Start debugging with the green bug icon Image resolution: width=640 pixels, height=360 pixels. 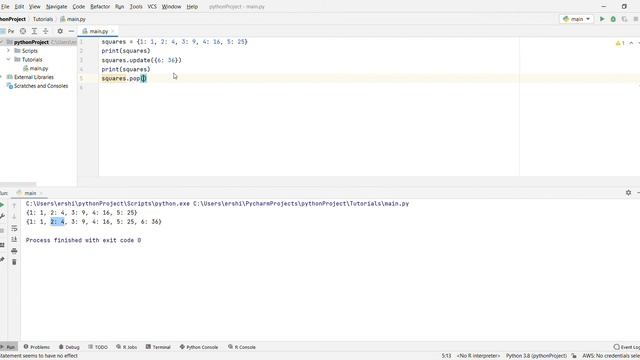tap(613, 19)
